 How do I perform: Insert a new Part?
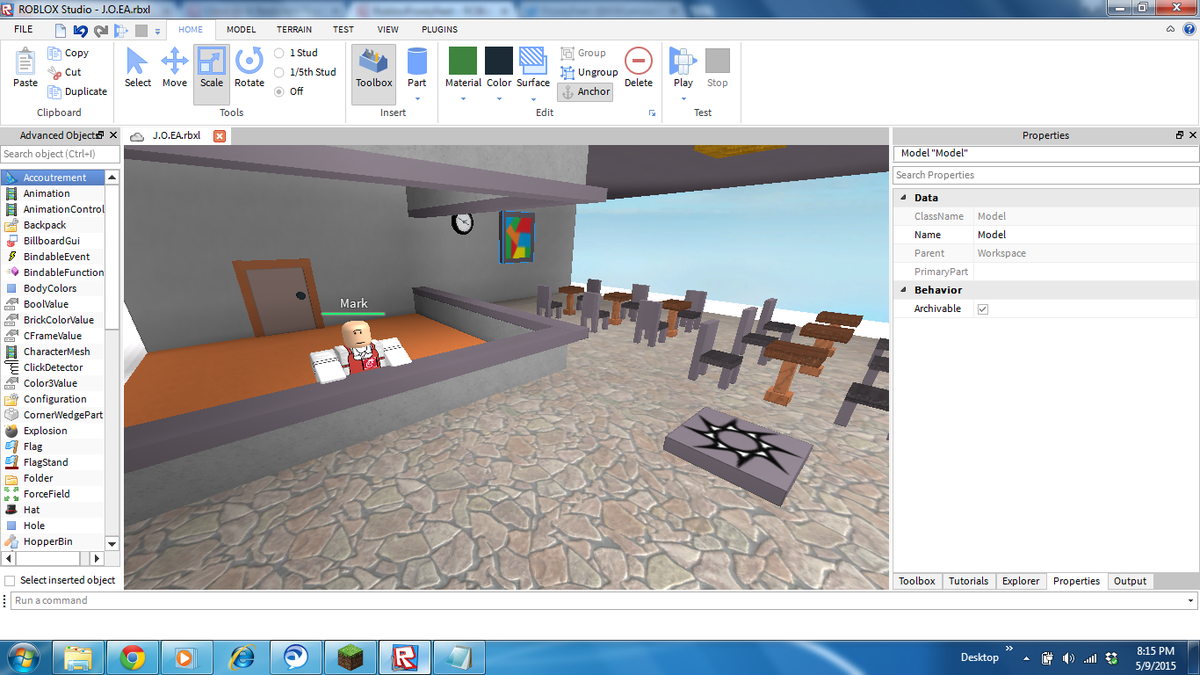pyautogui.click(x=417, y=66)
